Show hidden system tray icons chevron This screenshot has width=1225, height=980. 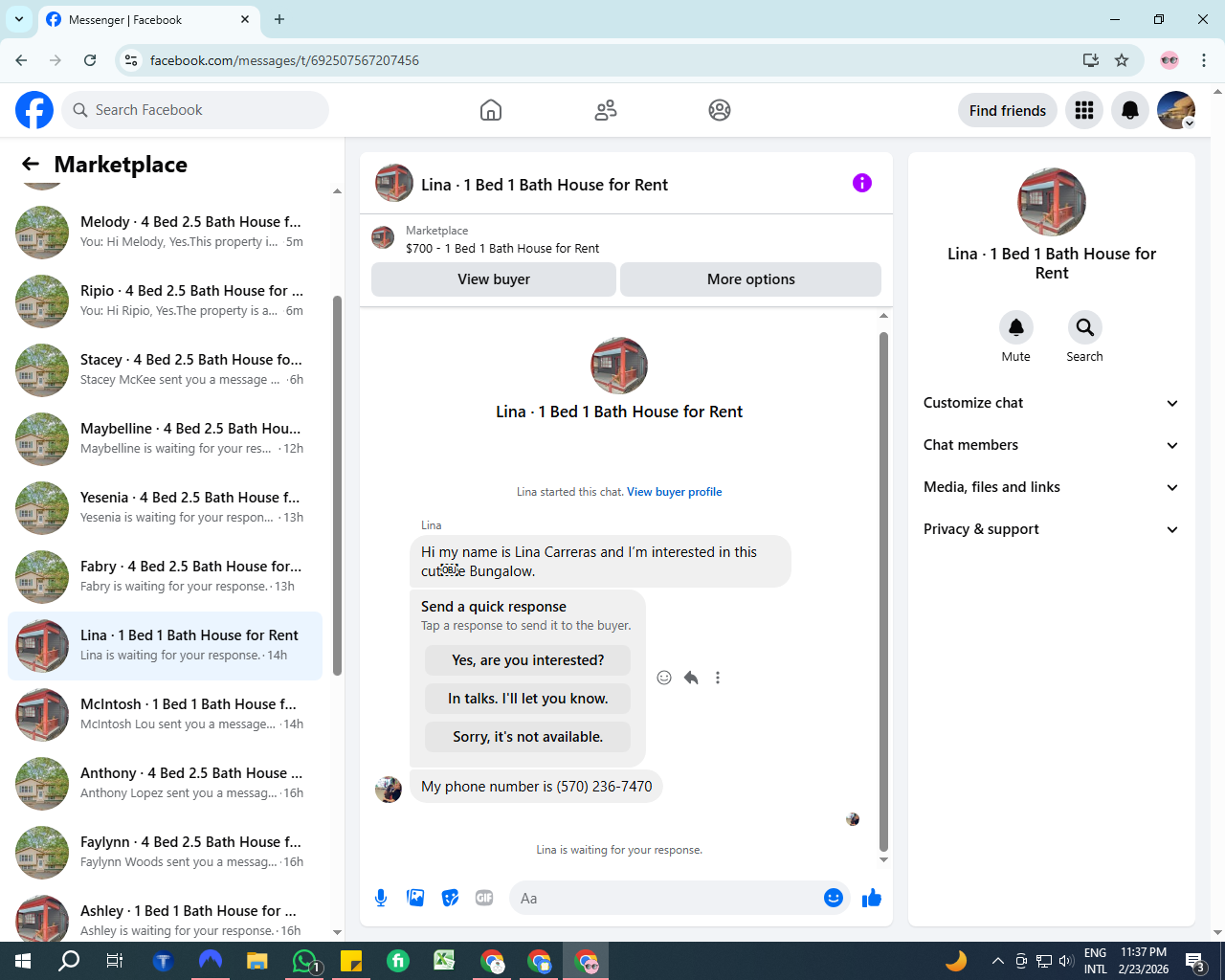click(997, 961)
